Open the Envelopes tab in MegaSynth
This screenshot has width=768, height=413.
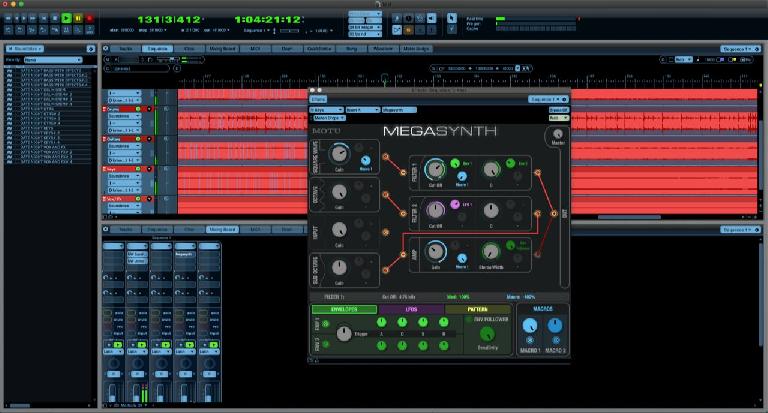pos(344,310)
